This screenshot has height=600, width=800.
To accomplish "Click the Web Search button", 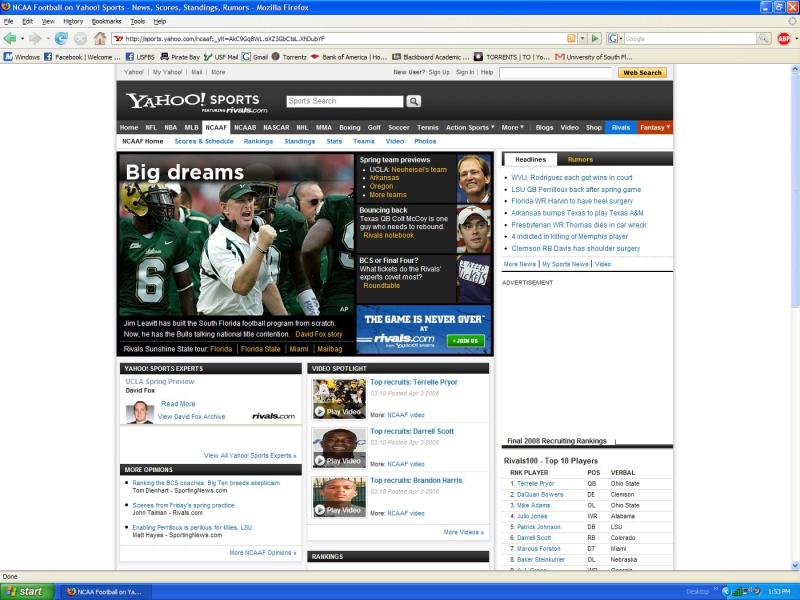I will [642, 73].
